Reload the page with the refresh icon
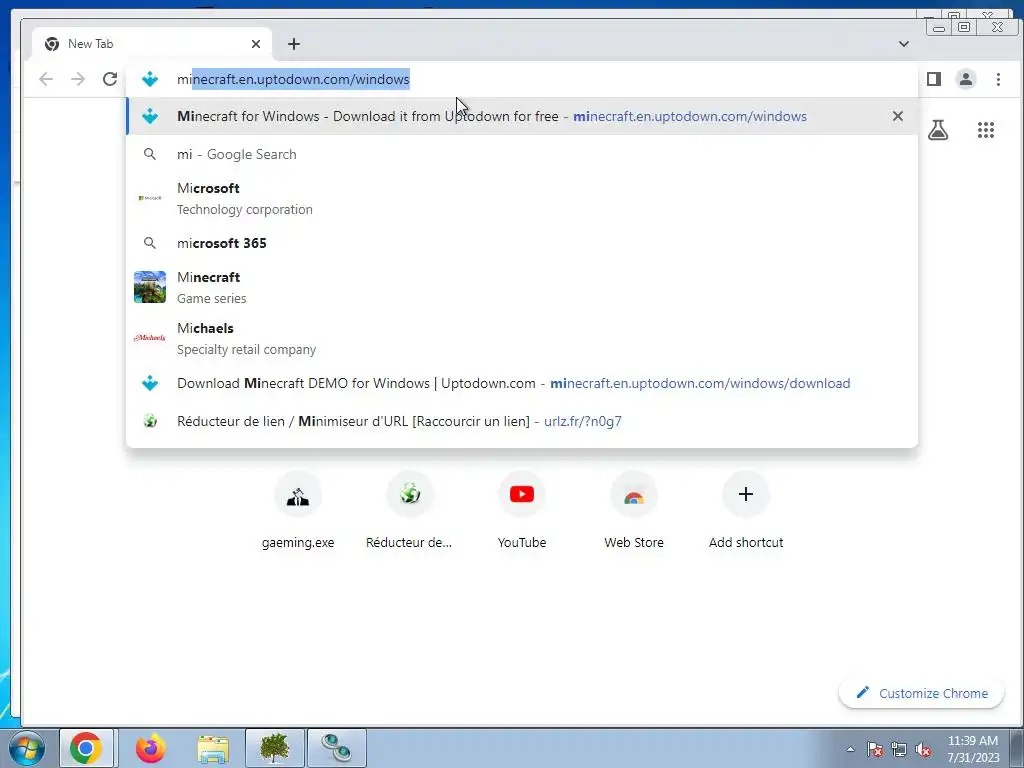 pos(110,79)
